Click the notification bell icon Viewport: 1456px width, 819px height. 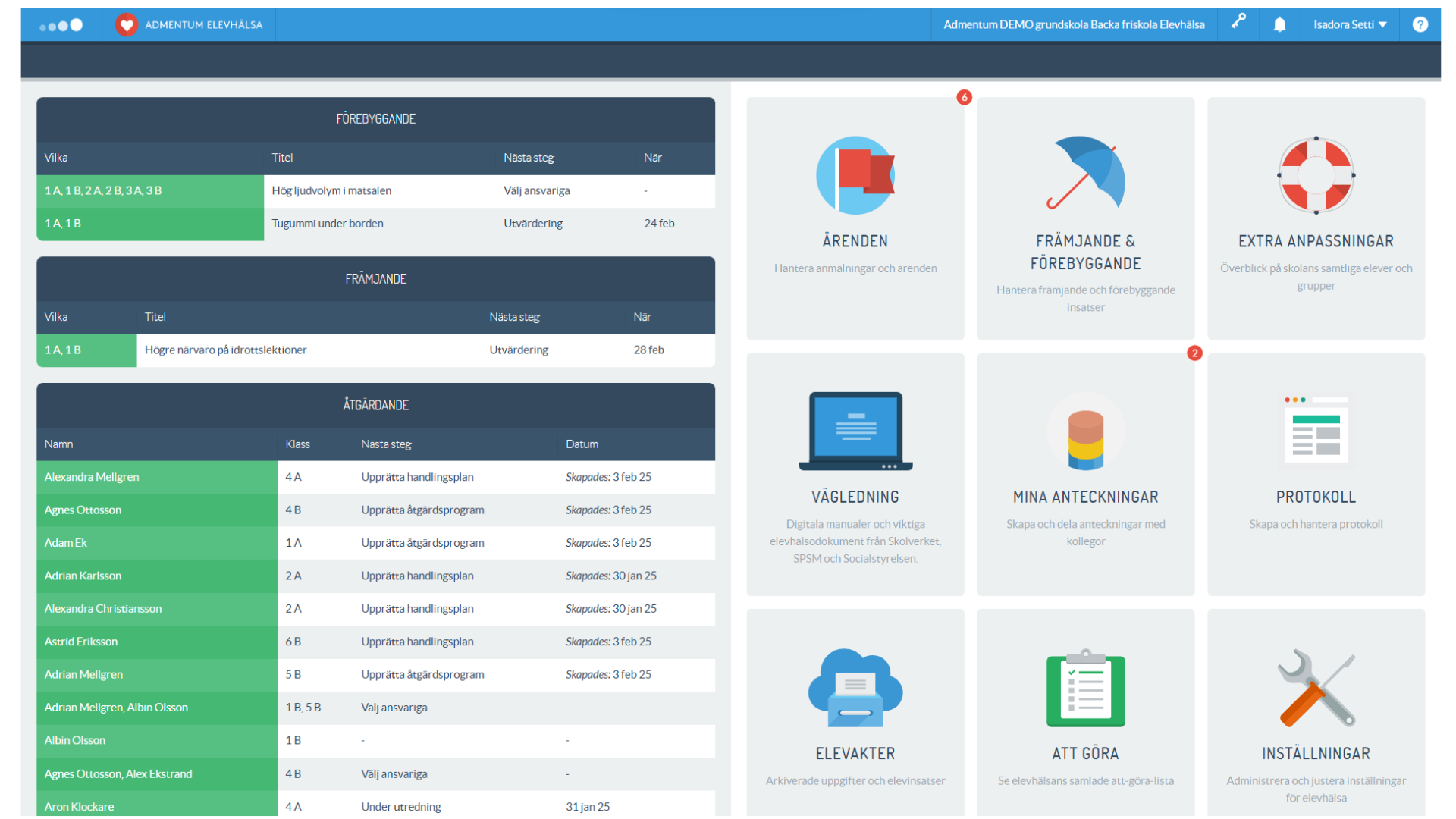coord(1279,24)
